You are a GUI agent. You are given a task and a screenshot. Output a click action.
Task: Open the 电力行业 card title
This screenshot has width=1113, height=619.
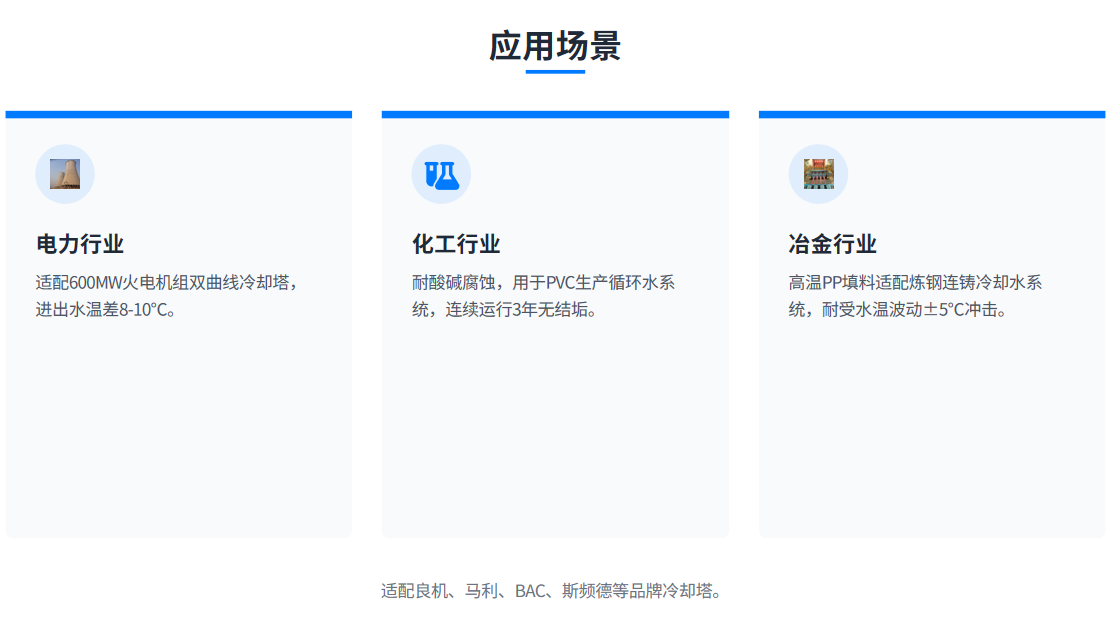point(80,244)
